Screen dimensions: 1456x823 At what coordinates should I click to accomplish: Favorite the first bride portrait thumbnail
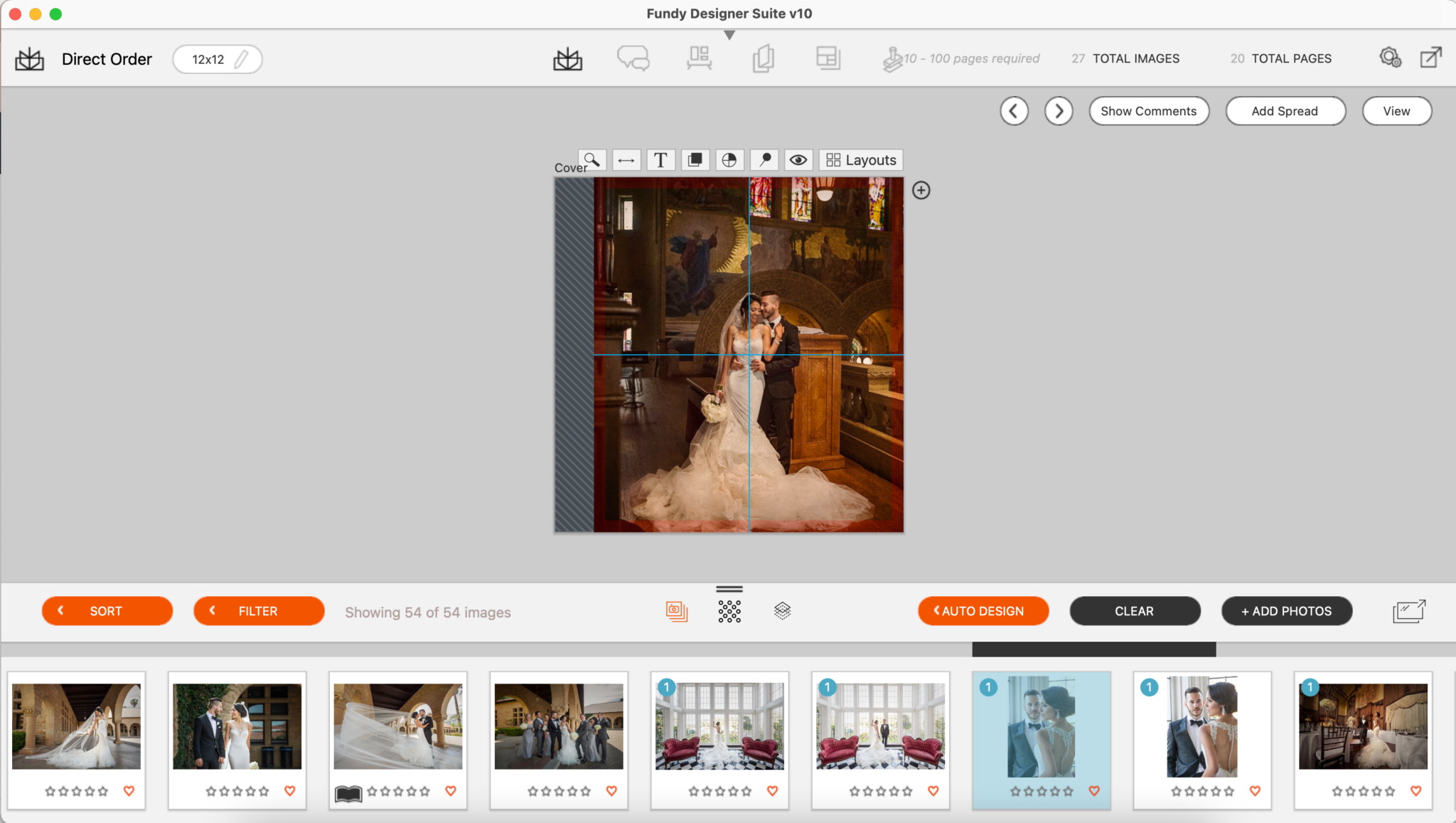tap(129, 790)
